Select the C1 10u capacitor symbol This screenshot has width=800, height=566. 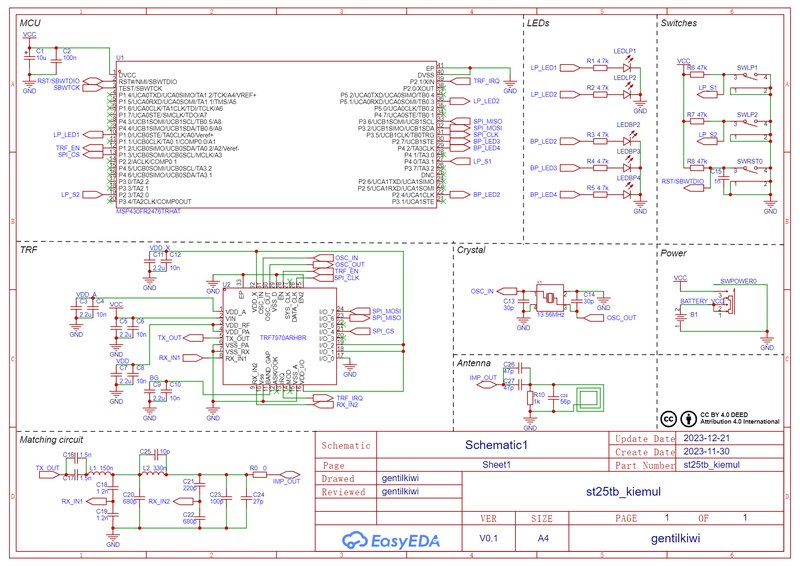(30, 59)
